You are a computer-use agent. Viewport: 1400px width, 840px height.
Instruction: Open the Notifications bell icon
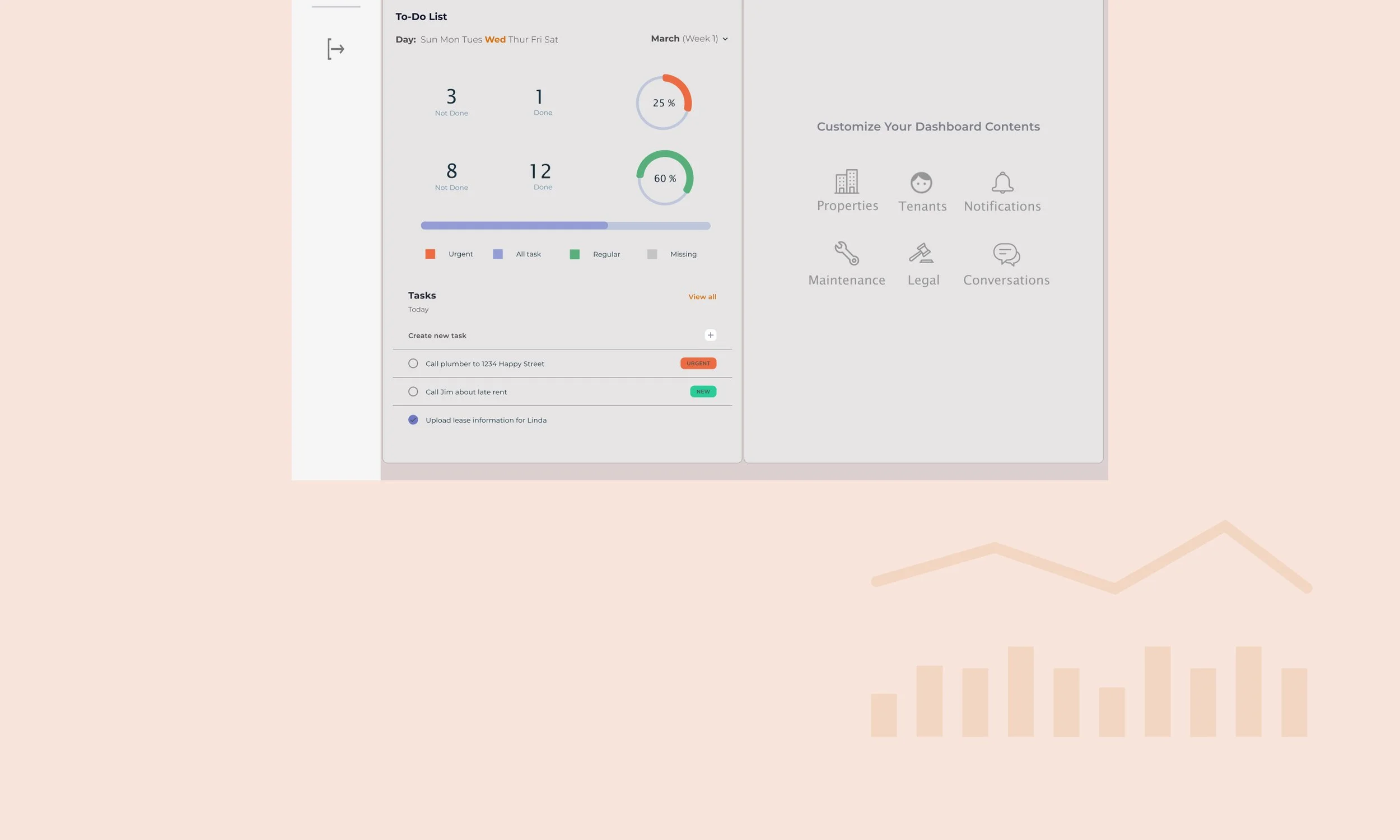coord(1002,182)
